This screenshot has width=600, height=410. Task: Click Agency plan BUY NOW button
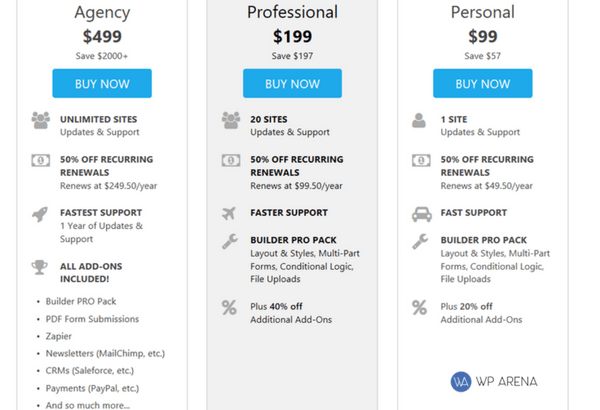(x=102, y=83)
